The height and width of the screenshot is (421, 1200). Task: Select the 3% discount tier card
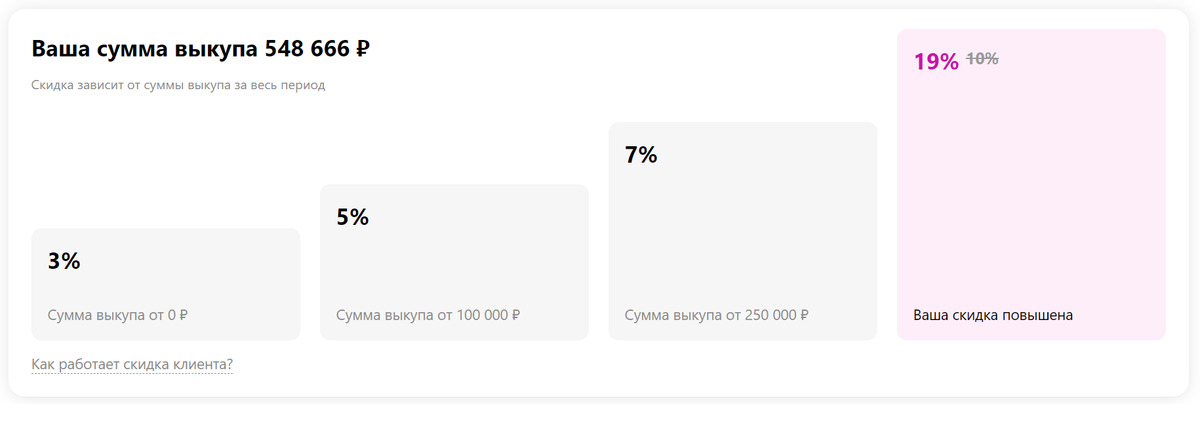pyautogui.click(x=166, y=284)
